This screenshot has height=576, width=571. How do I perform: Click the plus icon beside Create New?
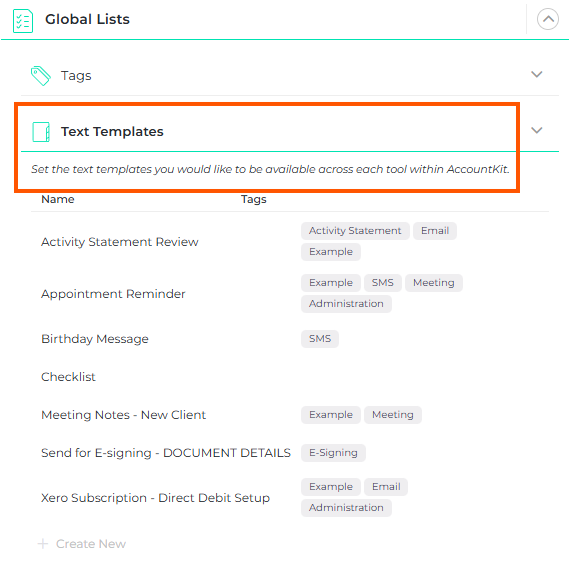tap(43, 544)
